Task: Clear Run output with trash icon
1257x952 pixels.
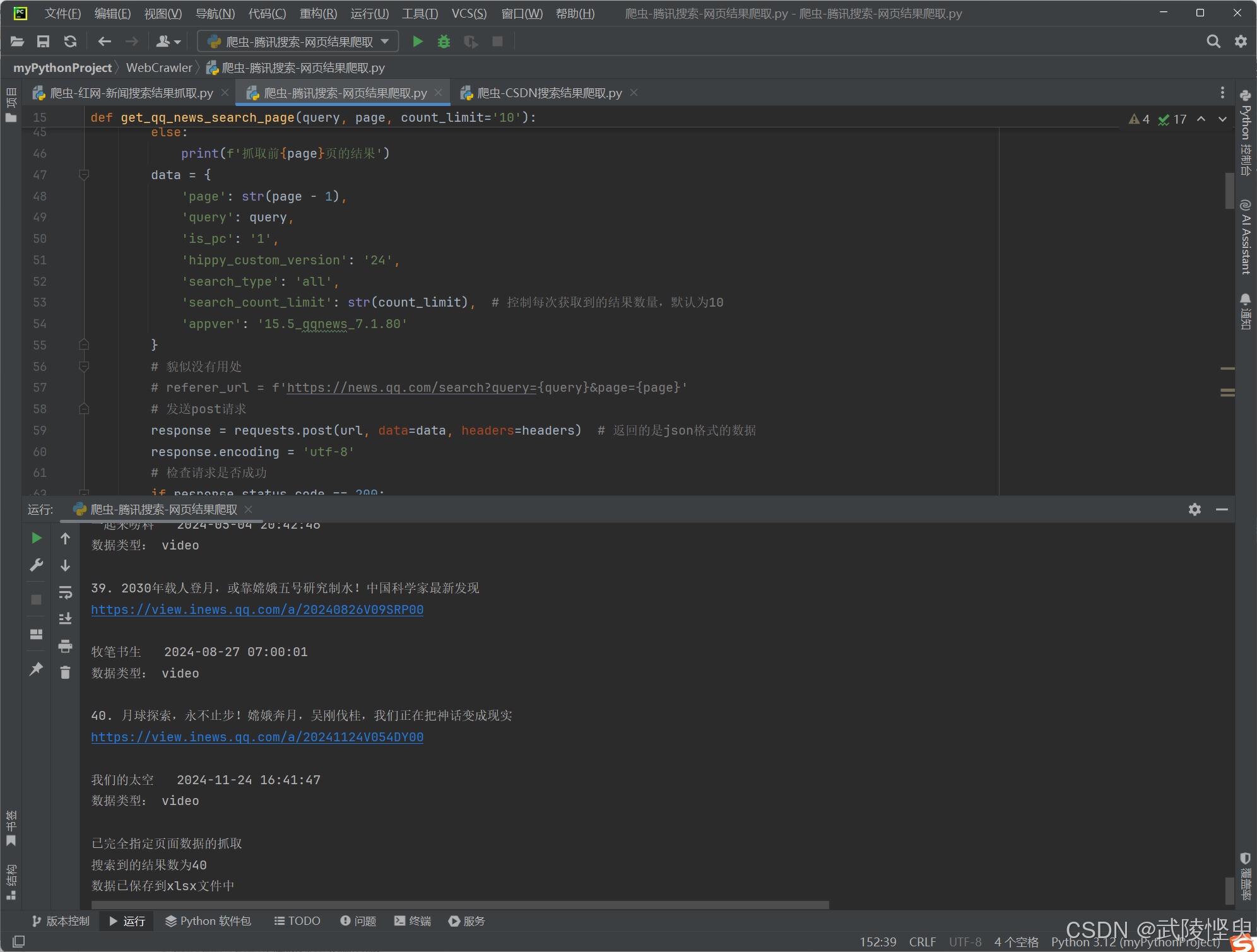Action: 65,673
